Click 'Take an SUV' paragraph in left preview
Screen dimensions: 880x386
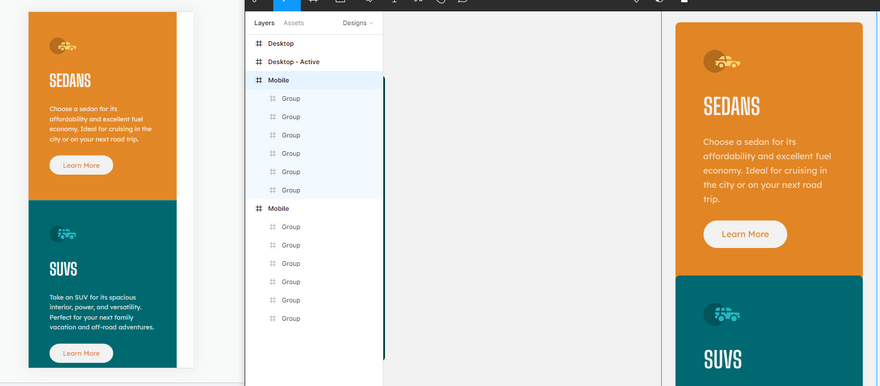point(102,312)
